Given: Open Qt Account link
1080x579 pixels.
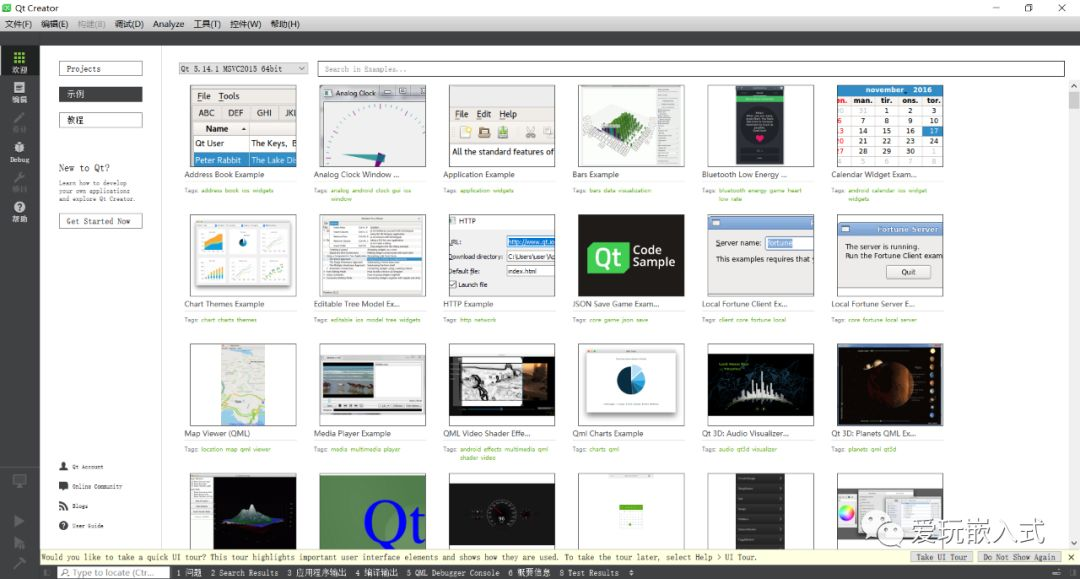Looking at the screenshot, I should tap(81, 466).
